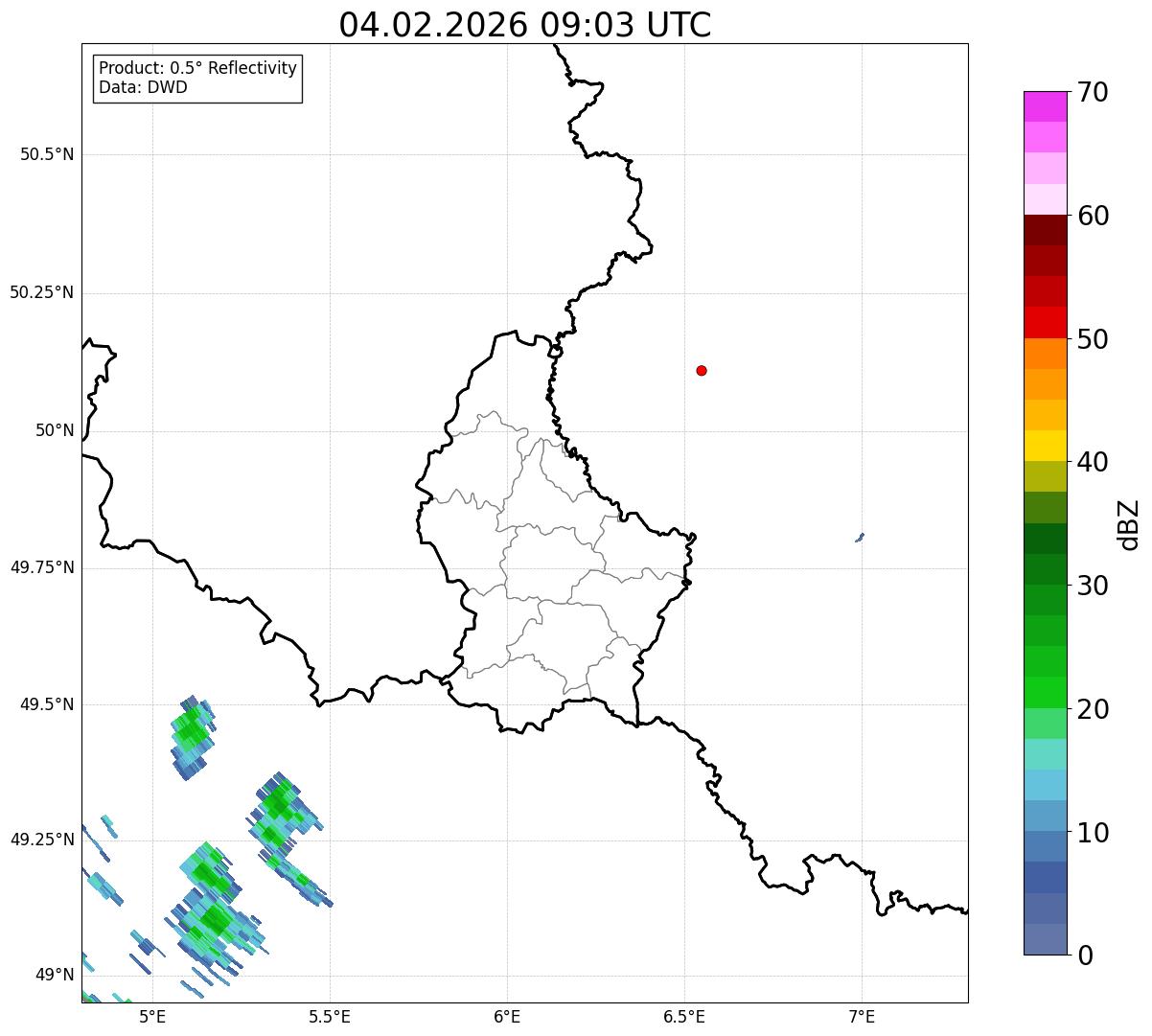The width and height of the screenshot is (1152, 1036).
Task: Click the magenta top colorbar segment
Action: coord(1045,106)
